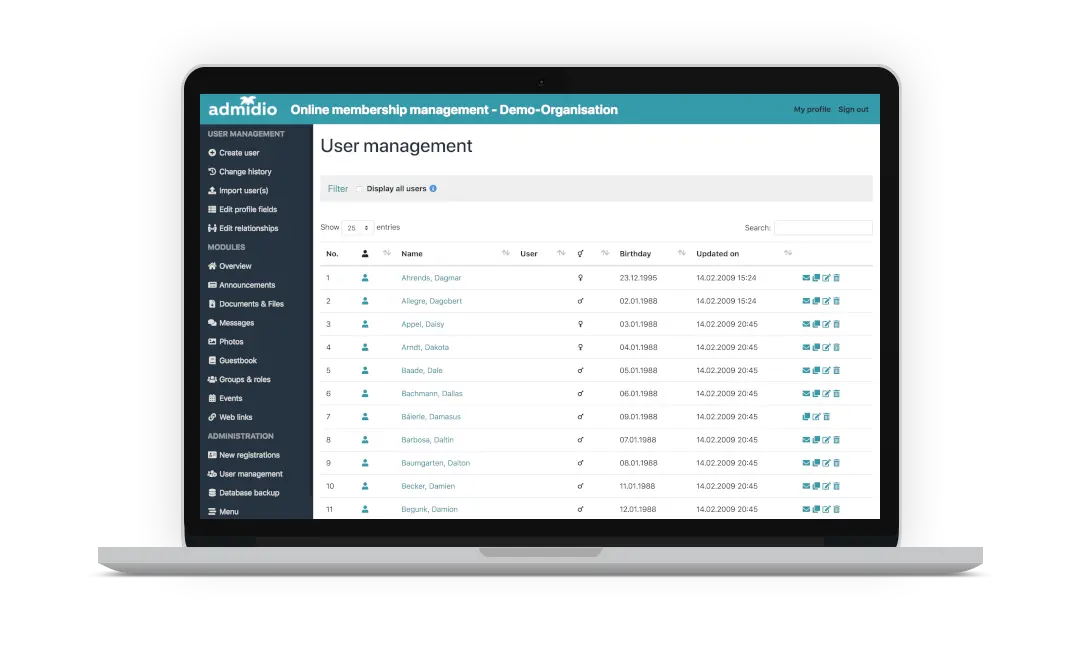Click the copy icon in Baade, Dale row
Image resolution: width=1080 pixels, height=648 pixels.
click(816, 371)
